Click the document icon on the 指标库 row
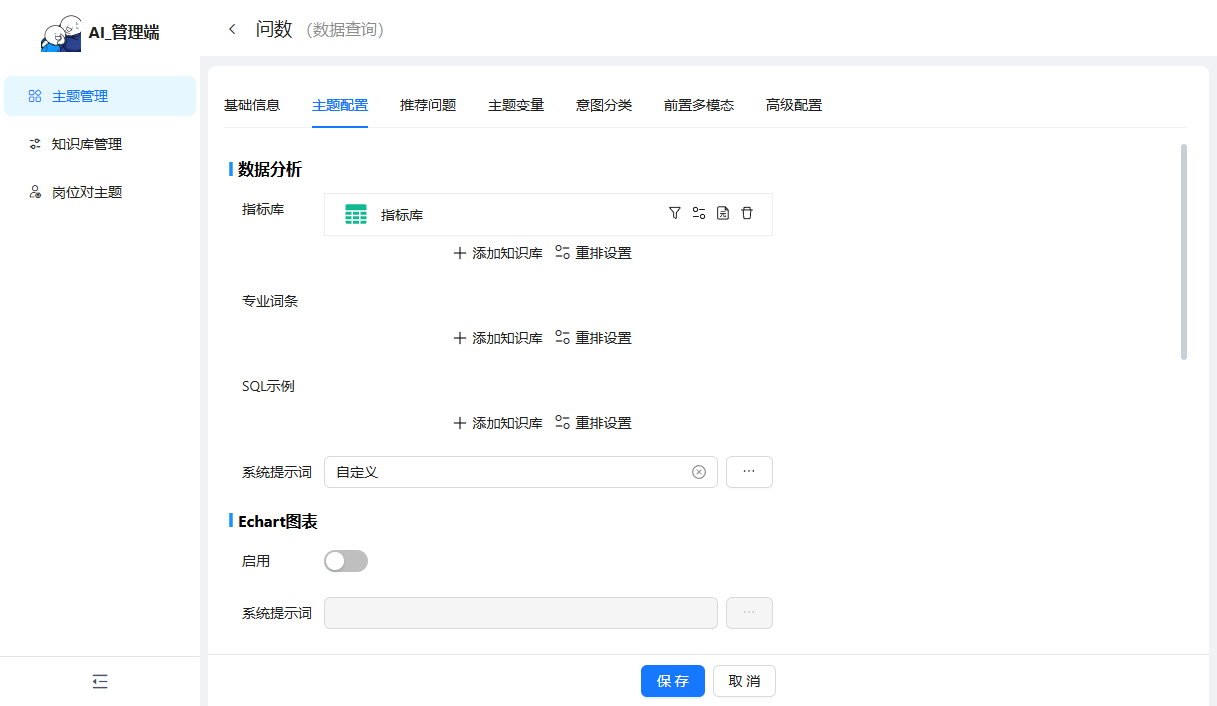Viewport: 1217px width, 706px height. pos(723,213)
